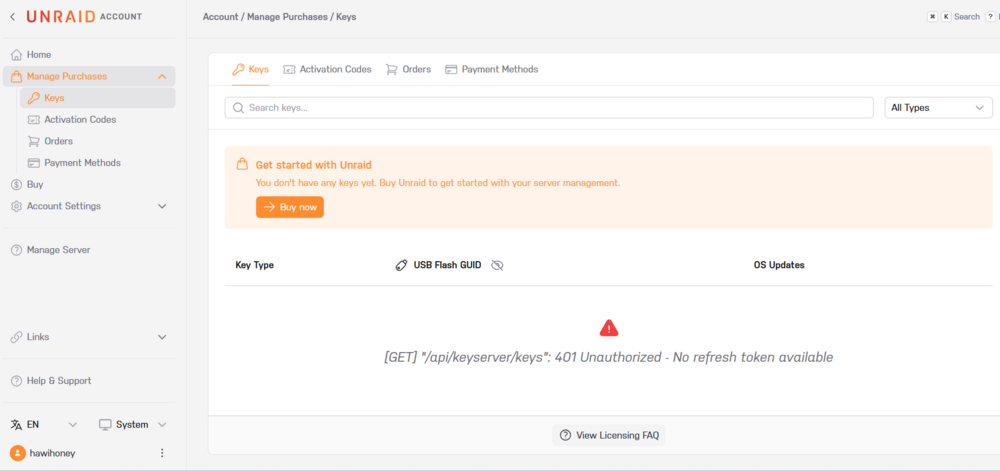Screen dimensions: 1000x471
Task: Click the Key Type column header
Action: pos(254,265)
